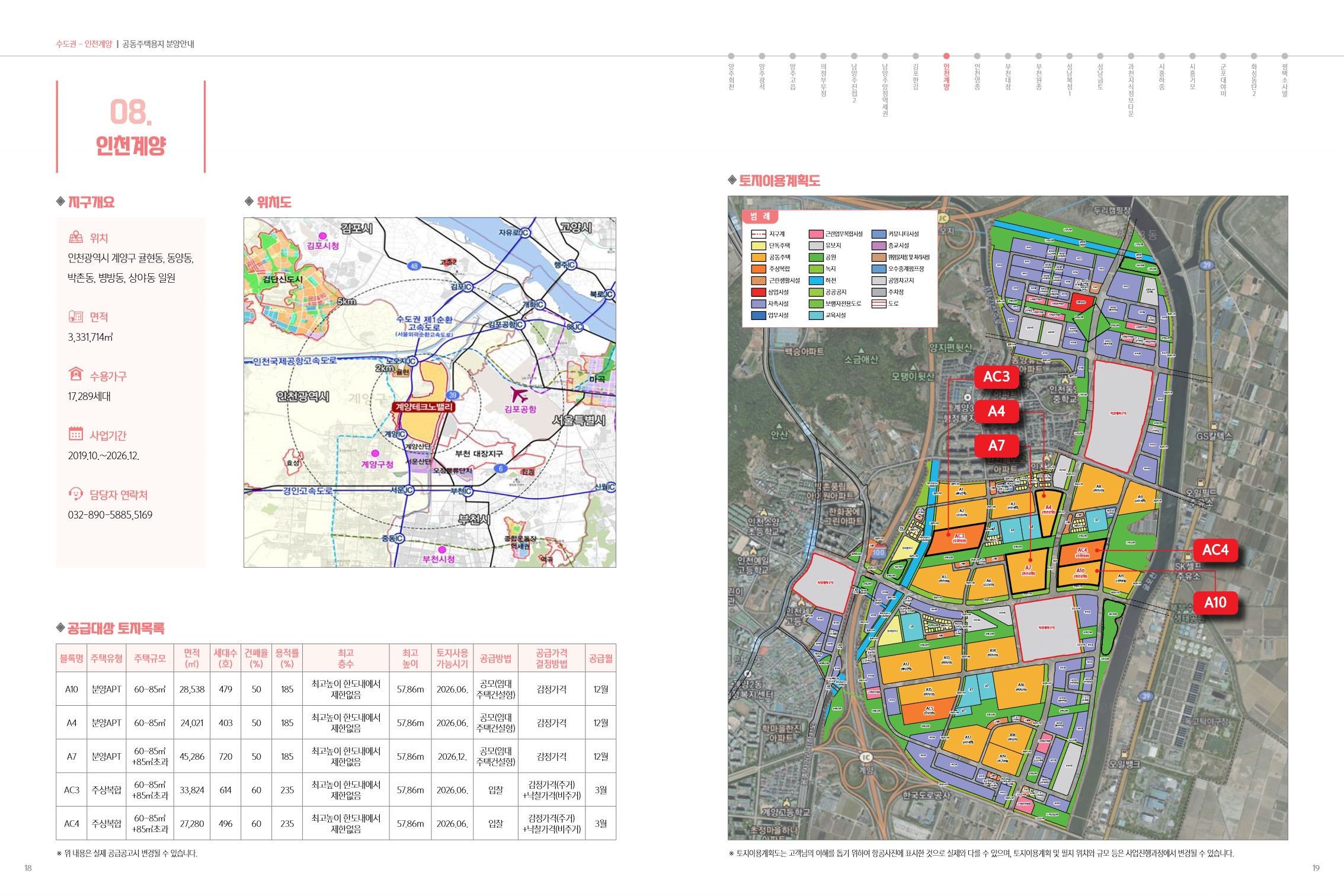Click the 근린업무복합시설 pink legend swatch
Screen dimensions: 1344x896
816,234
